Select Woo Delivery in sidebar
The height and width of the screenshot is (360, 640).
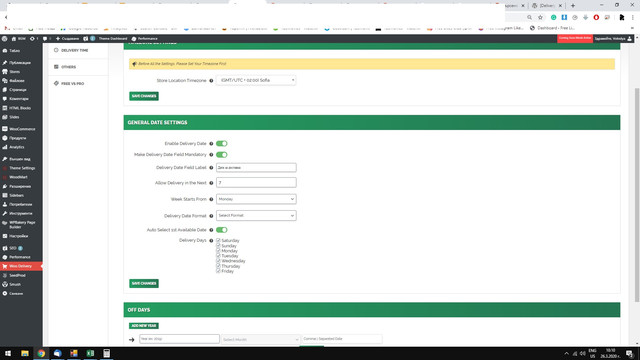tap(21, 266)
